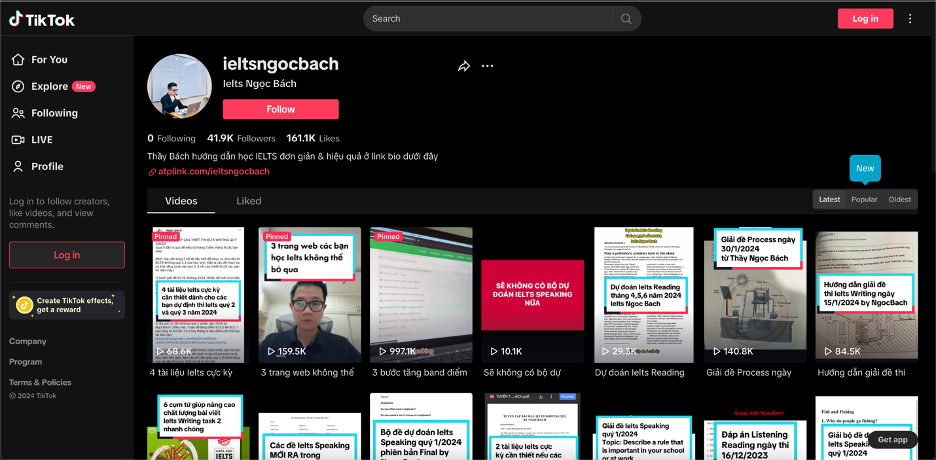Screen dimensions: 936x460
Task: Open the profile more options dots
Action: [488, 66]
